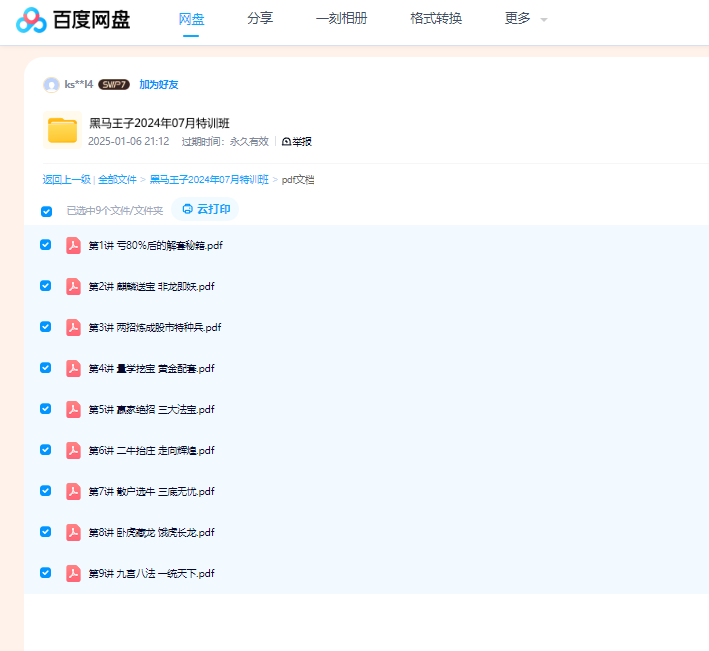Toggle the select-all files checkbox
Screen dimensions: 709x651
(46, 211)
